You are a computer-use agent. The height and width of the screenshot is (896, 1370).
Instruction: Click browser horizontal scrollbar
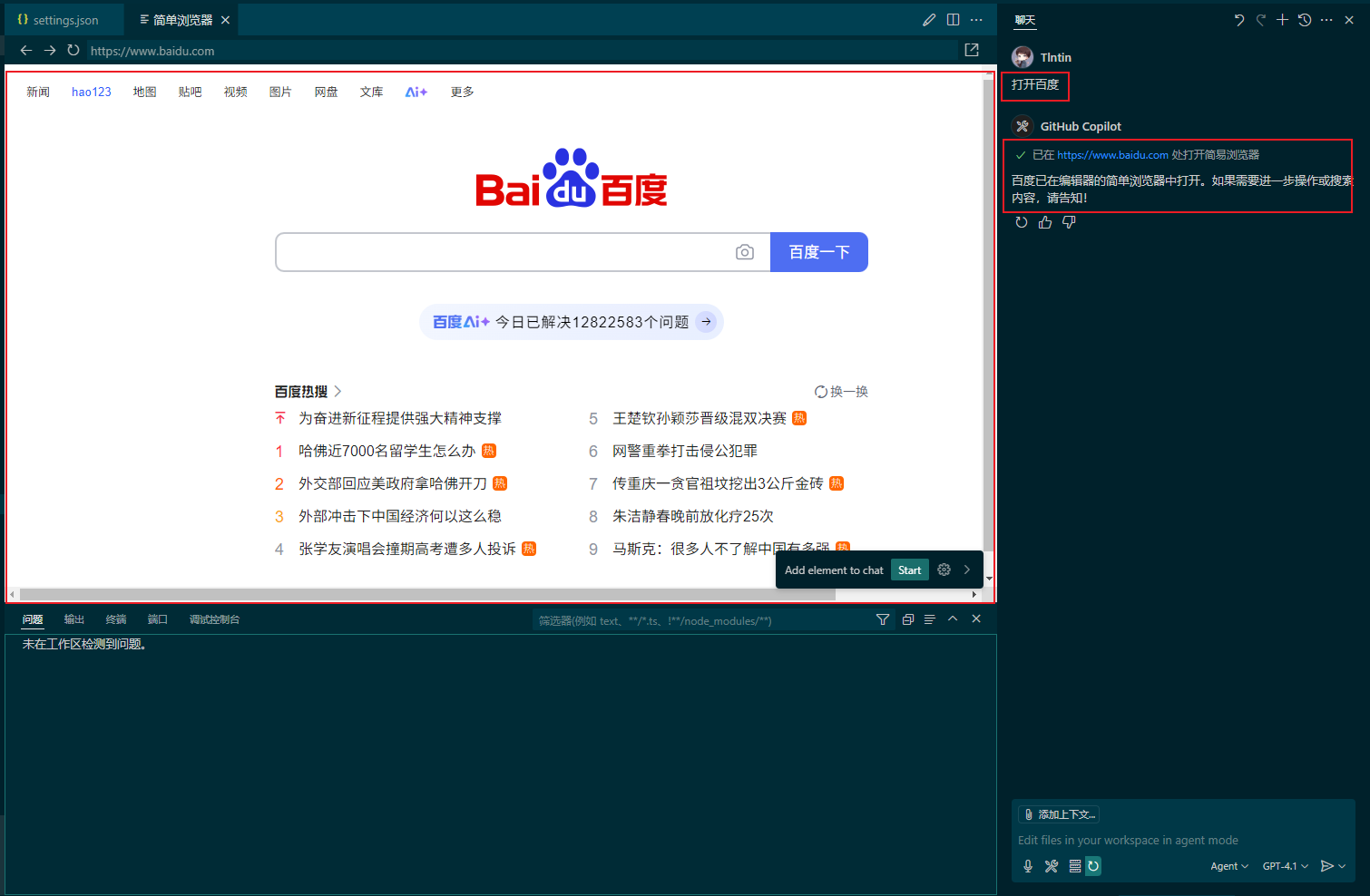pyautogui.click(x=427, y=595)
